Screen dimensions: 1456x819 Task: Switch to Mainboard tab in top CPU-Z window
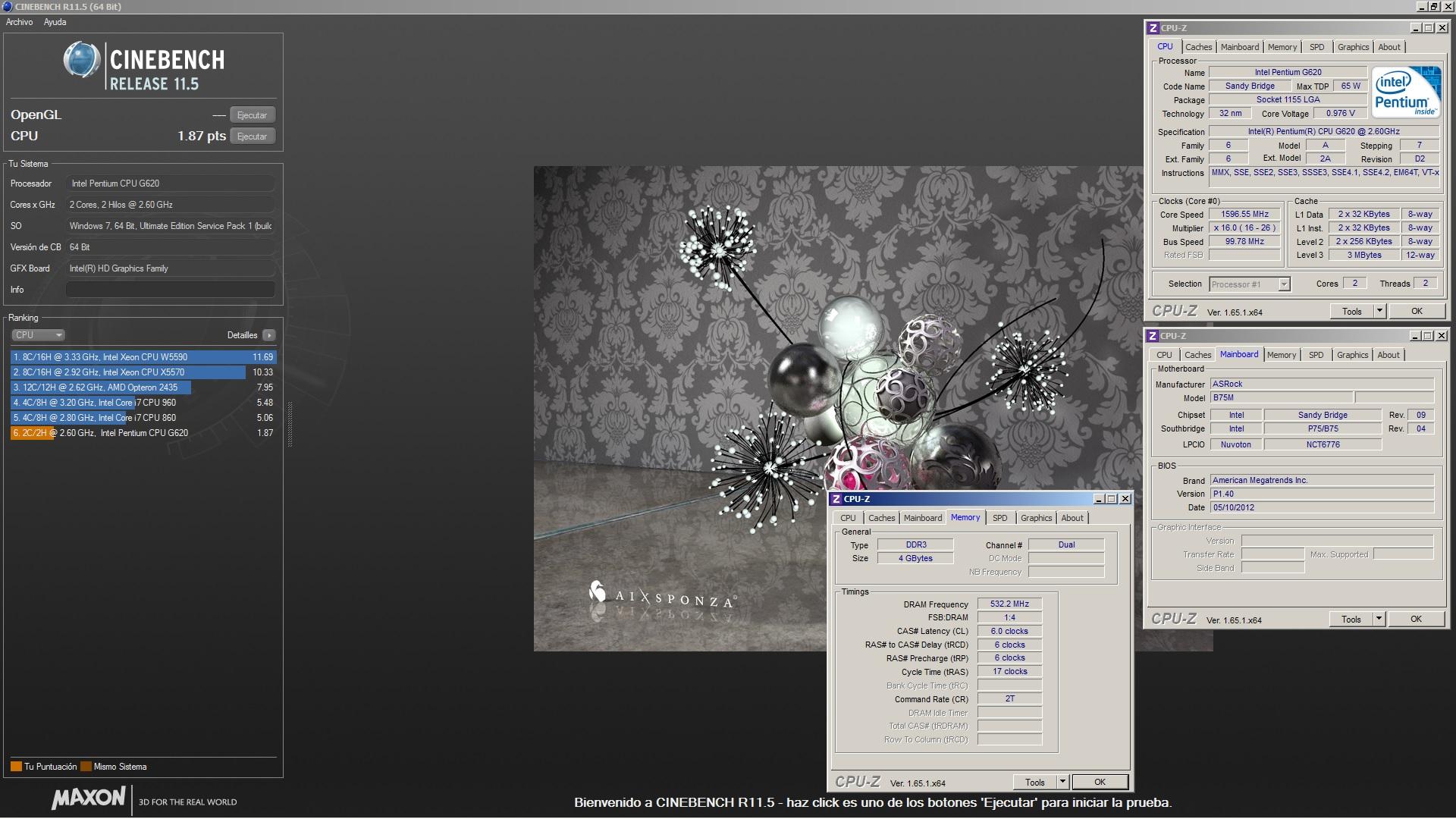point(1239,47)
